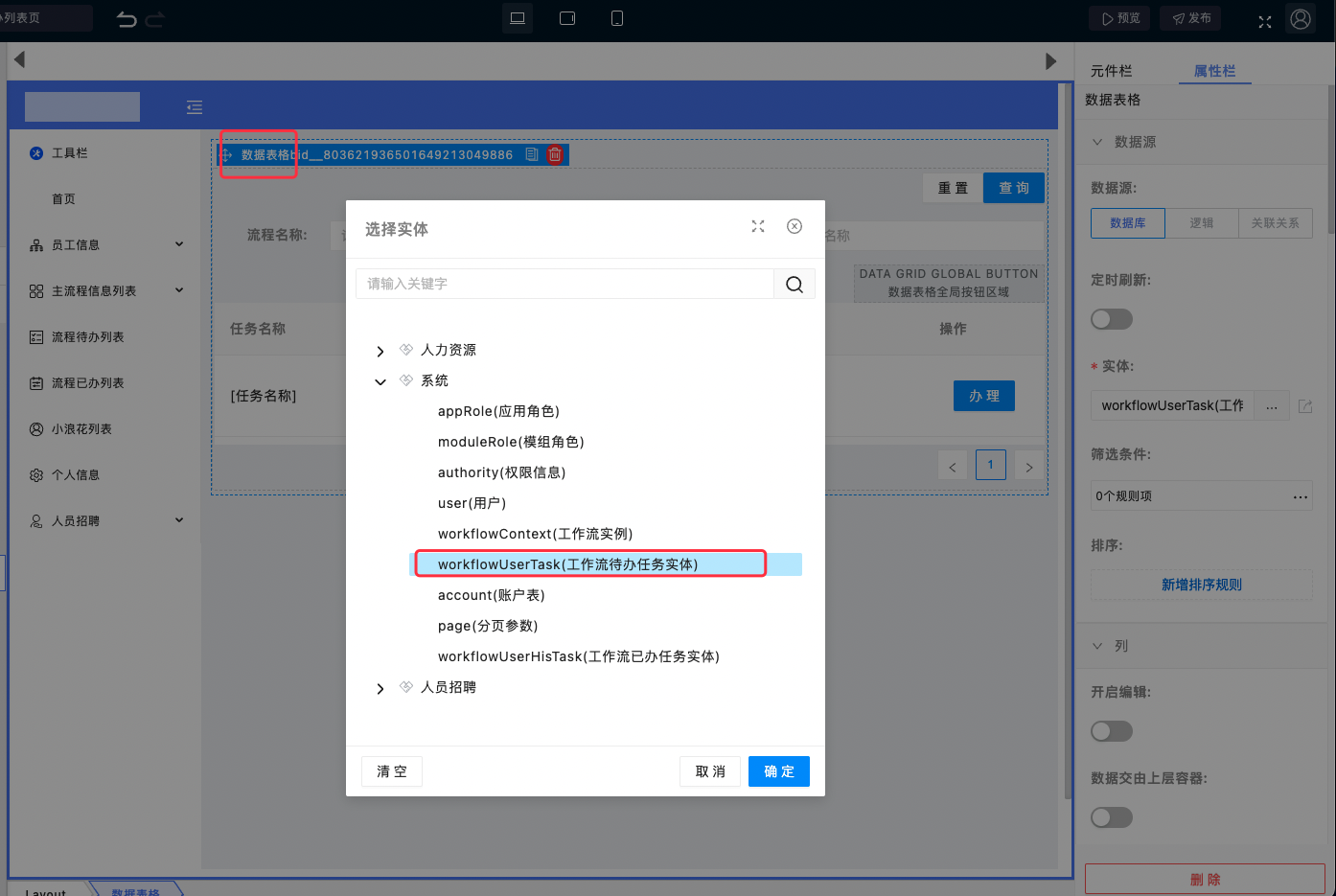Switch to desktop preview device icon
Image resolution: width=1336 pixels, height=896 pixels.
tap(518, 18)
